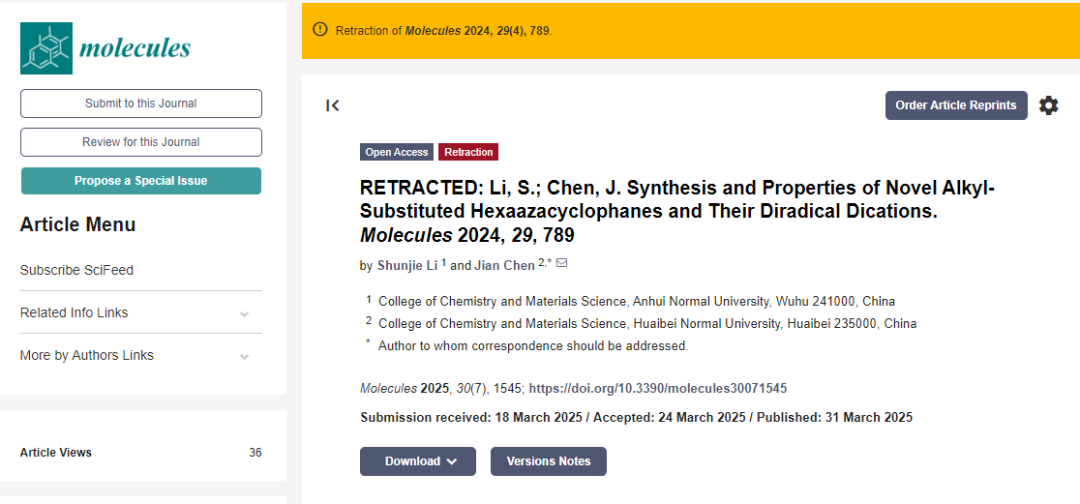Screen dimensions: 1080x504
Task: Collapse the sidebar with the arrow icon
Action: pyautogui.click(x=333, y=105)
